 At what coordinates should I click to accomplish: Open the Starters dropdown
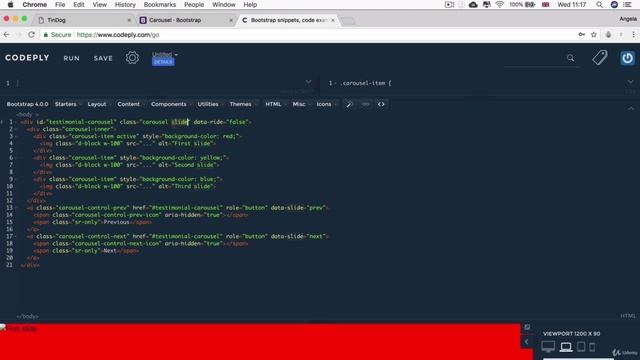pos(67,104)
